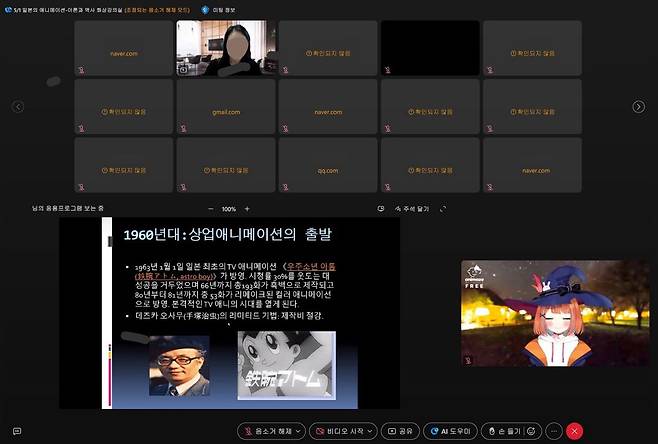Click Astro Boy hyperlink text in slide

click(x=235, y=271)
